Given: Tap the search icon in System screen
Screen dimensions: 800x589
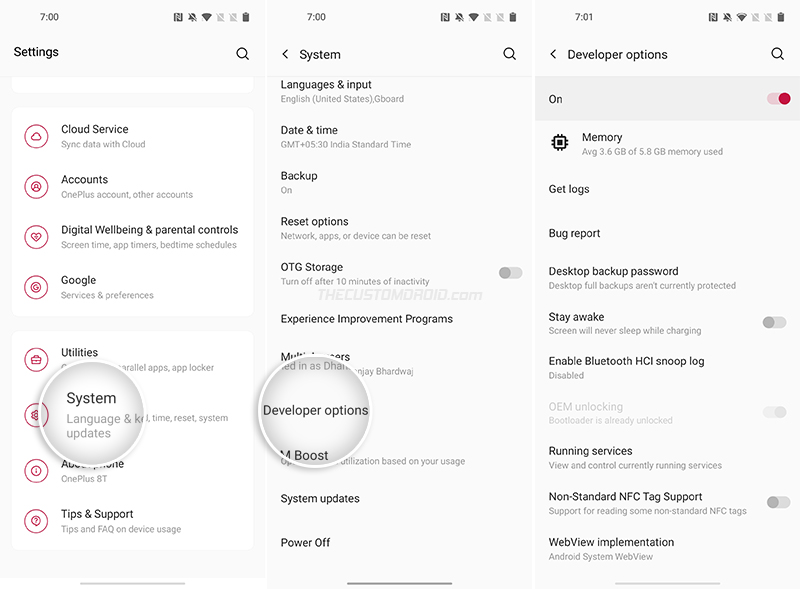Looking at the screenshot, I should [509, 54].
